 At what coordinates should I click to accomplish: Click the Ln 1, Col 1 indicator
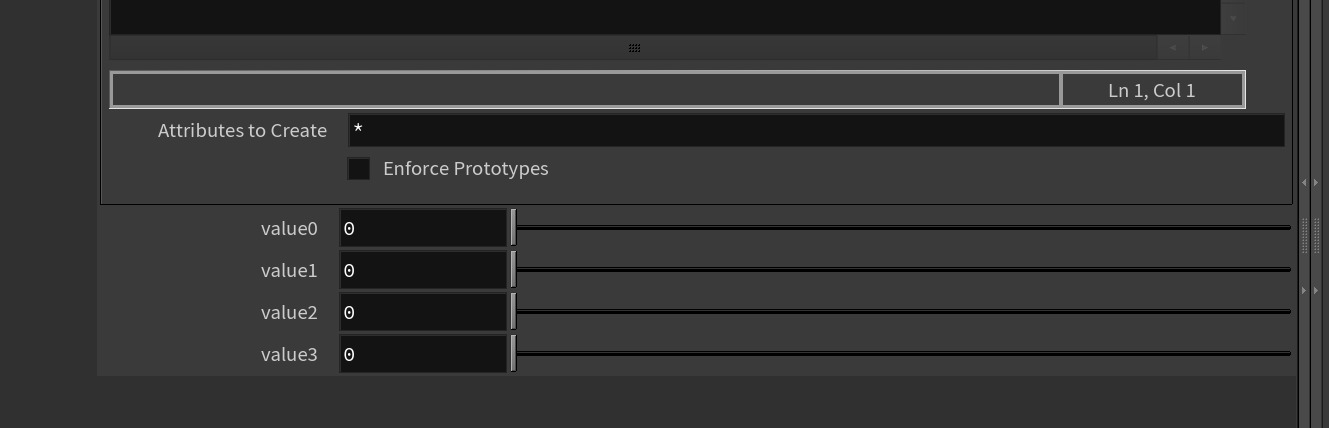[1151, 90]
